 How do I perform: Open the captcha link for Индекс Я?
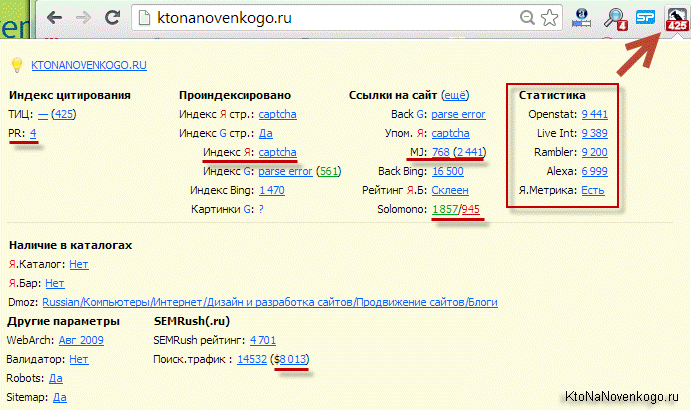[x=277, y=152]
